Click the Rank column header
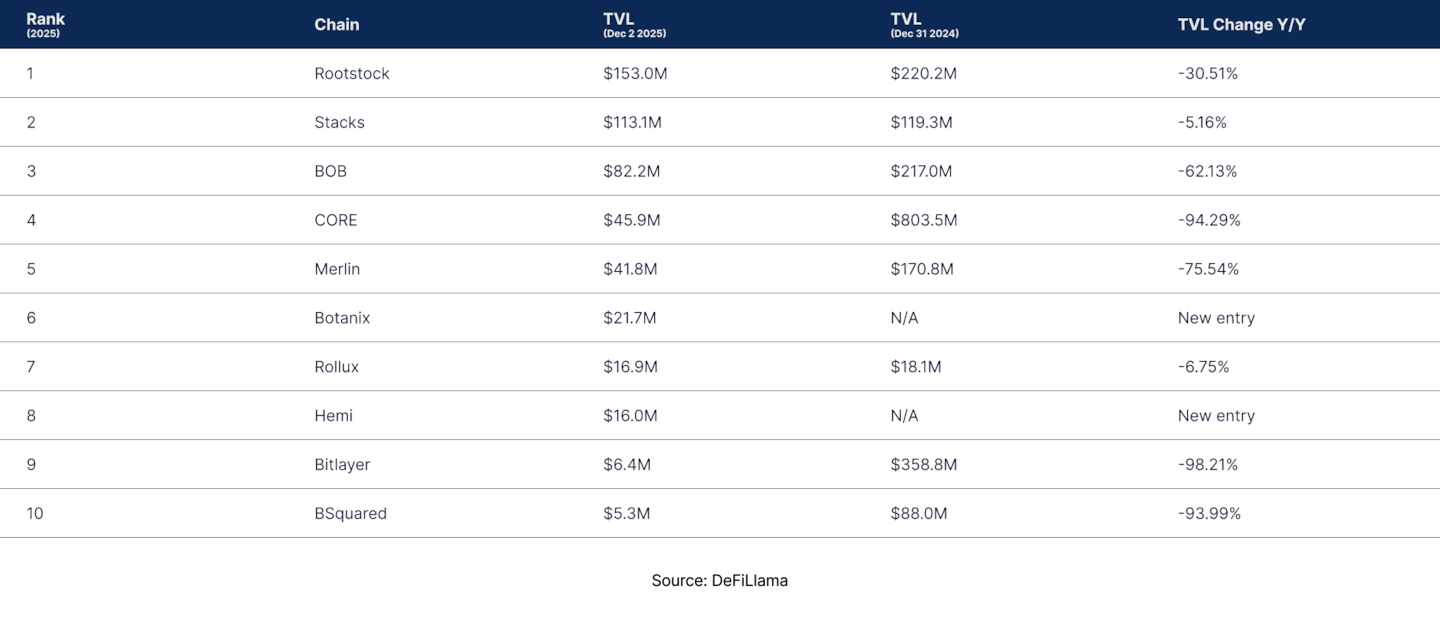 coord(45,24)
